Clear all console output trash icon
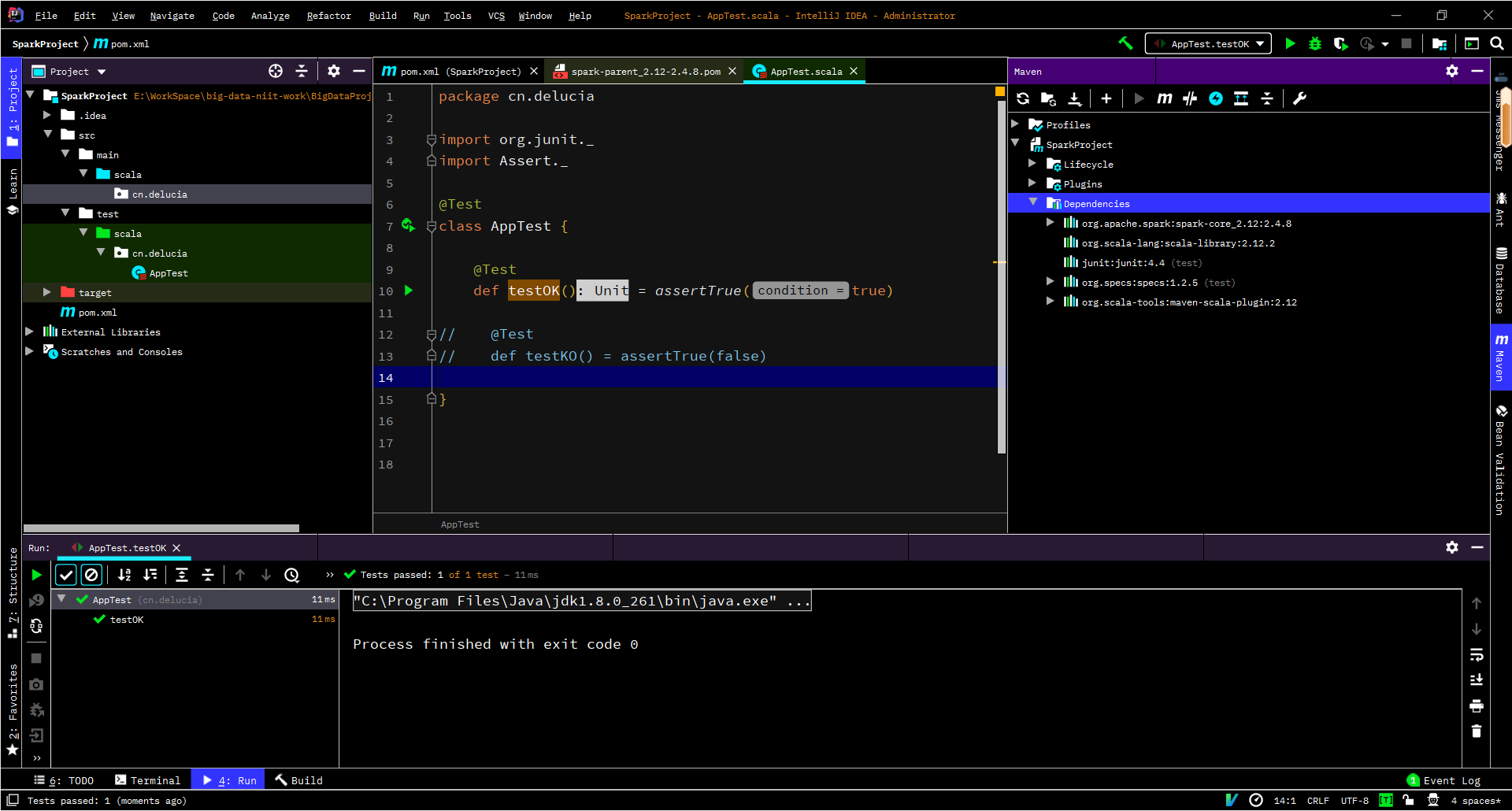The image size is (1512, 811). tap(1477, 731)
